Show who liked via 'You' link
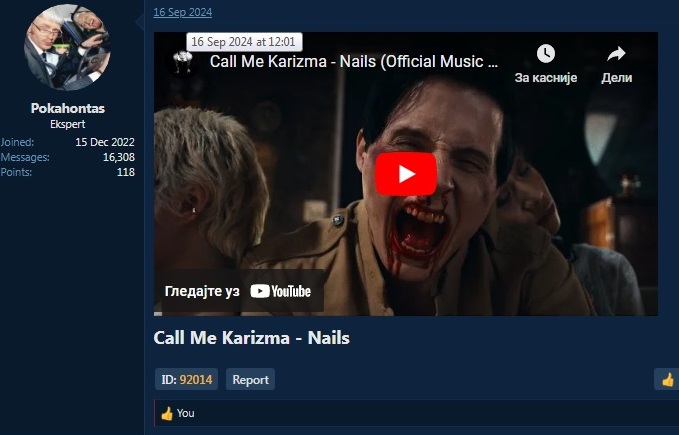The height and width of the screenshot is (435, 679). pyautogui.click(x=185, y=413)
